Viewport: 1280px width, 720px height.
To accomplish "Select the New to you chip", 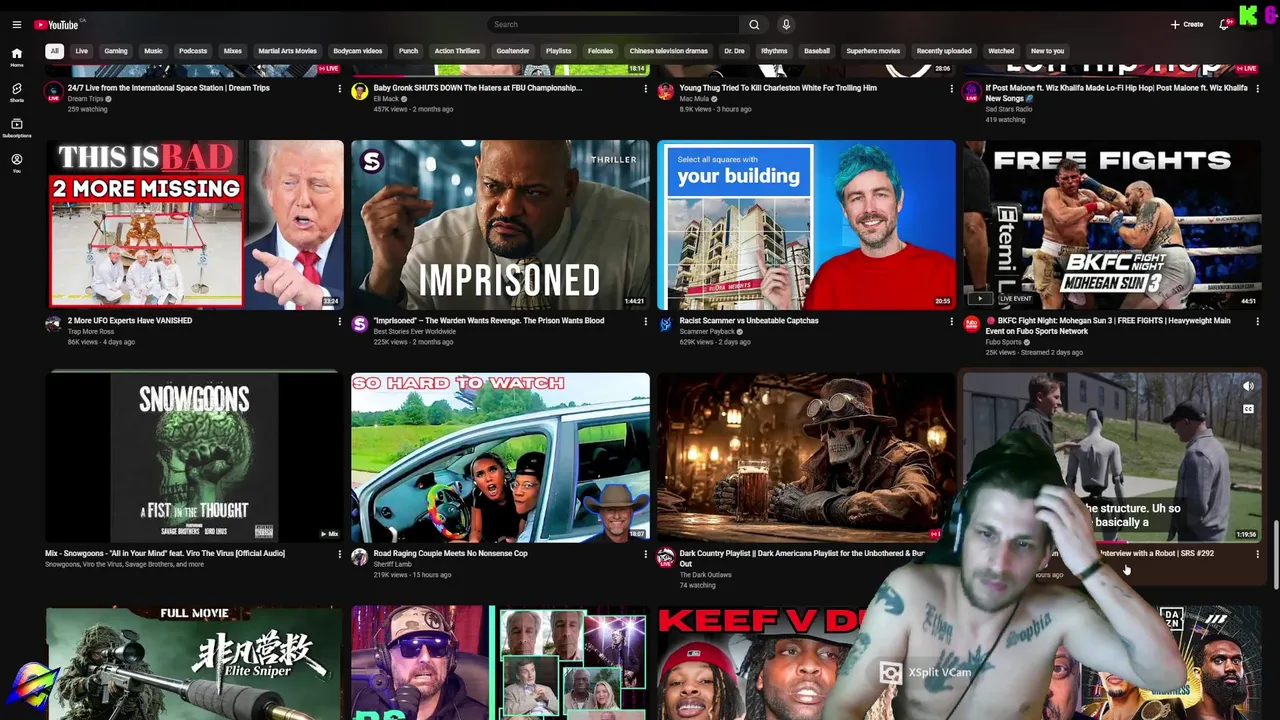I will [1047, 51].
